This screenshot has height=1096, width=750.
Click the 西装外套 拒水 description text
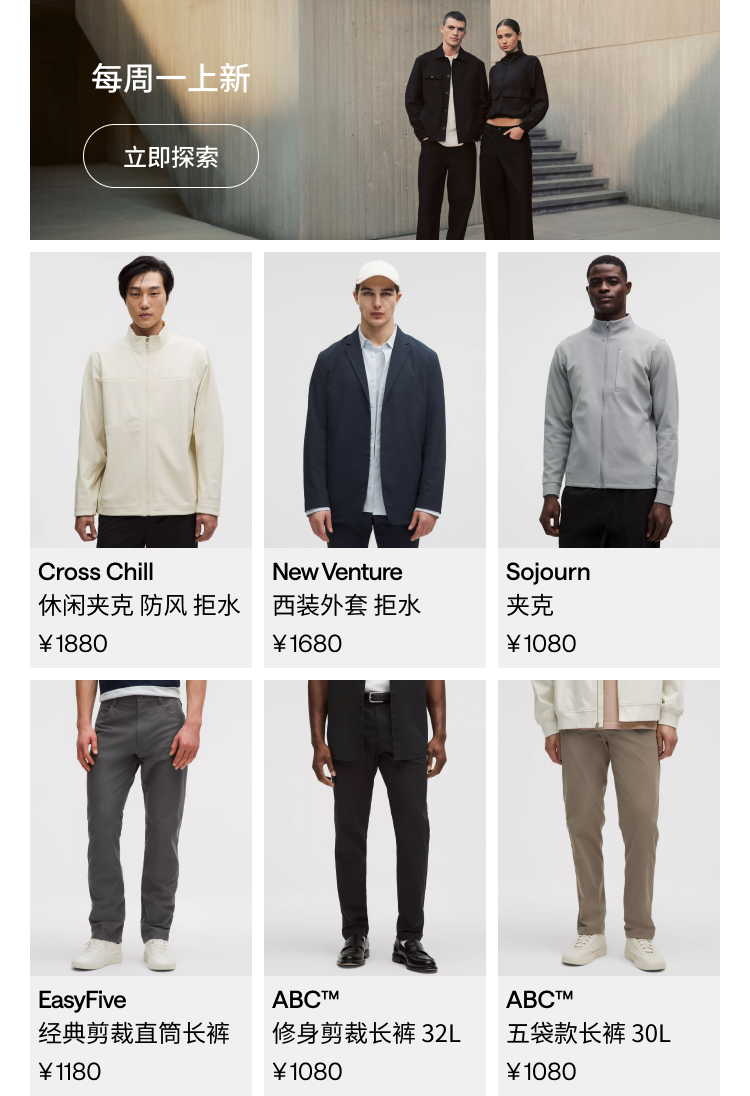[347, 605]
